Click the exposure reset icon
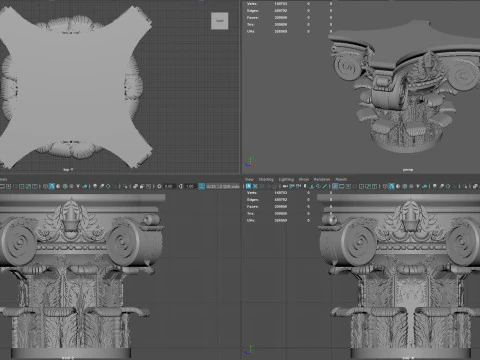Viewport: 480px width, 360px height. [159, 186]
